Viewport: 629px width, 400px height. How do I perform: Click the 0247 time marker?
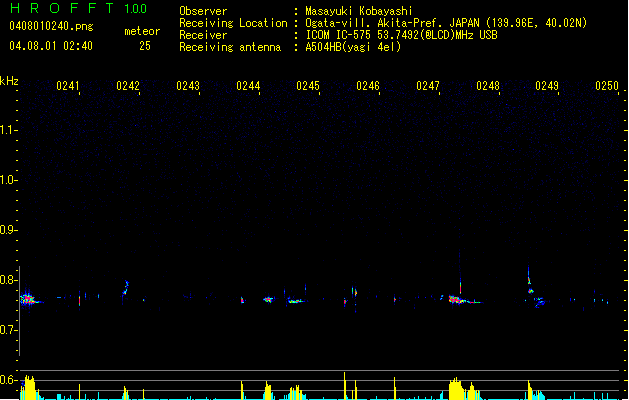428,86
